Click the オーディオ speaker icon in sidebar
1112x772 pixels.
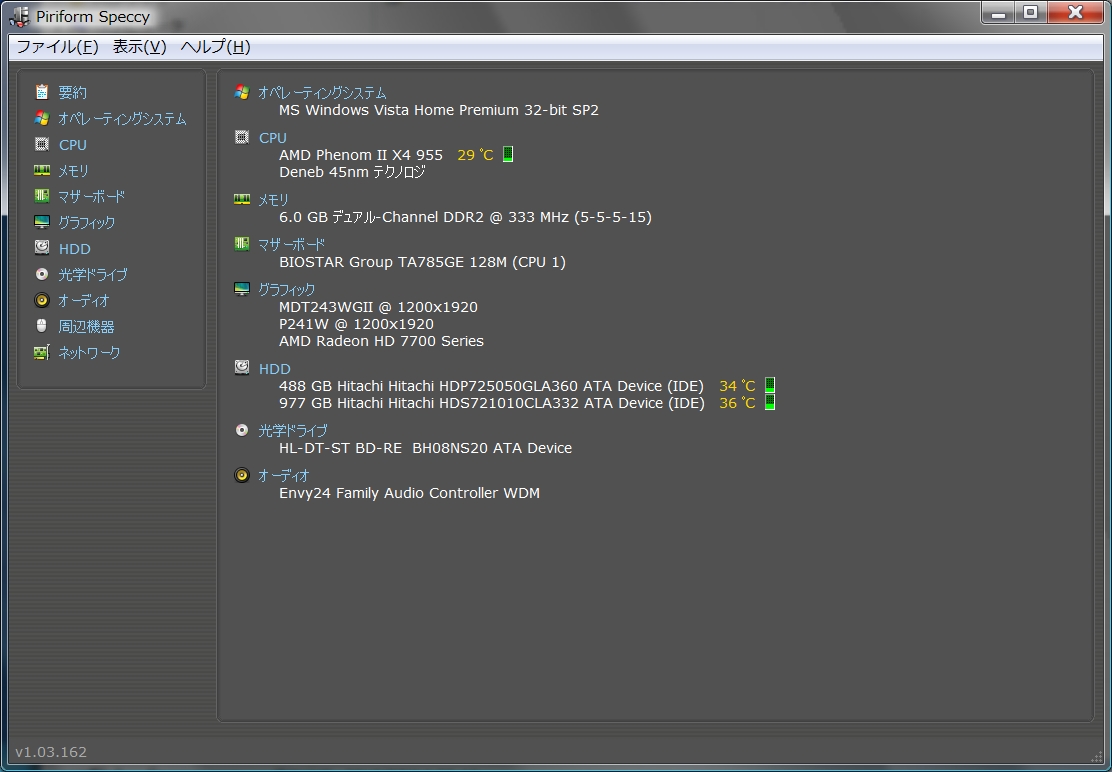tap(42, 301)
